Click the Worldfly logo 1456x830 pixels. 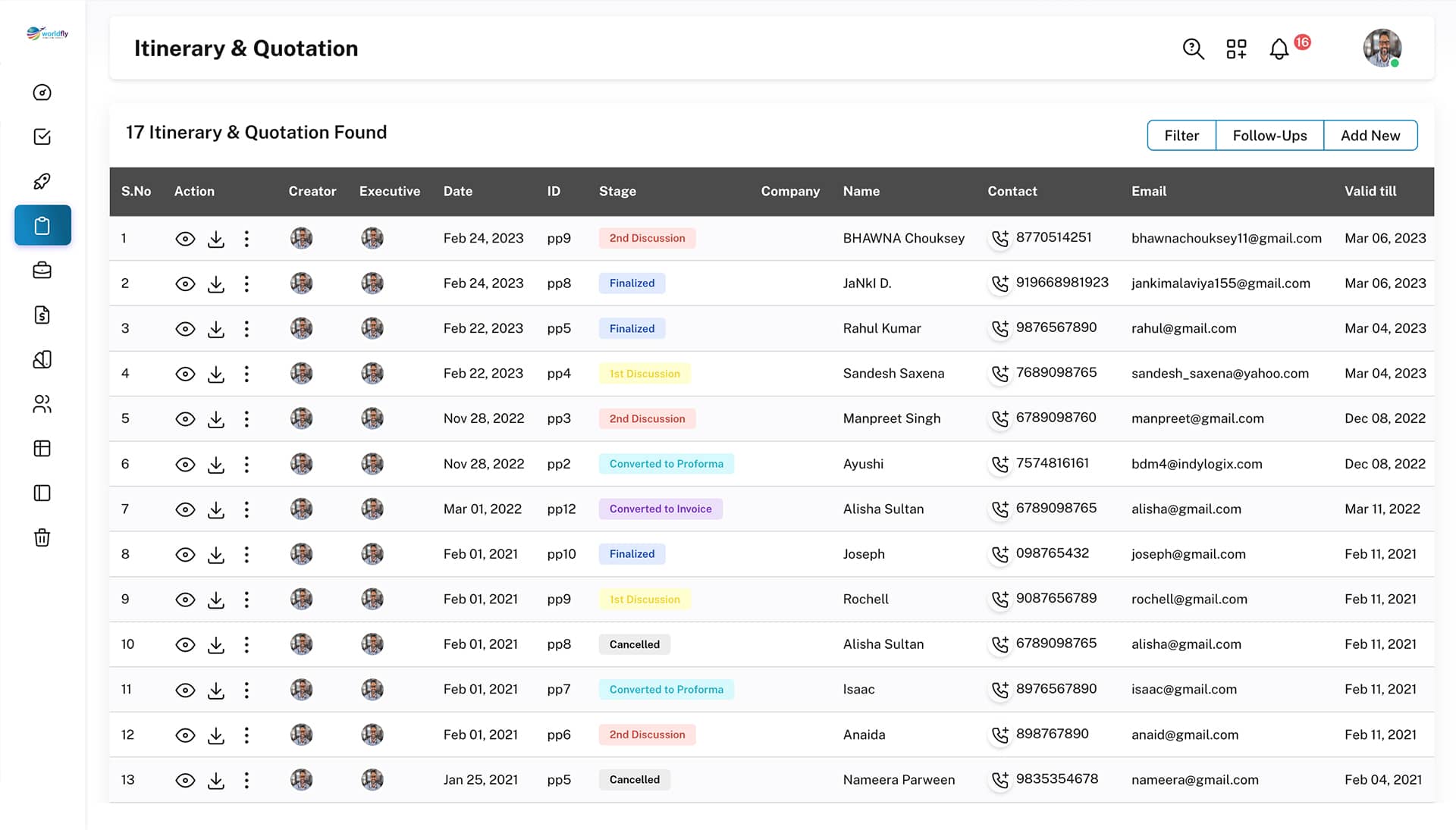click(47, 33)
